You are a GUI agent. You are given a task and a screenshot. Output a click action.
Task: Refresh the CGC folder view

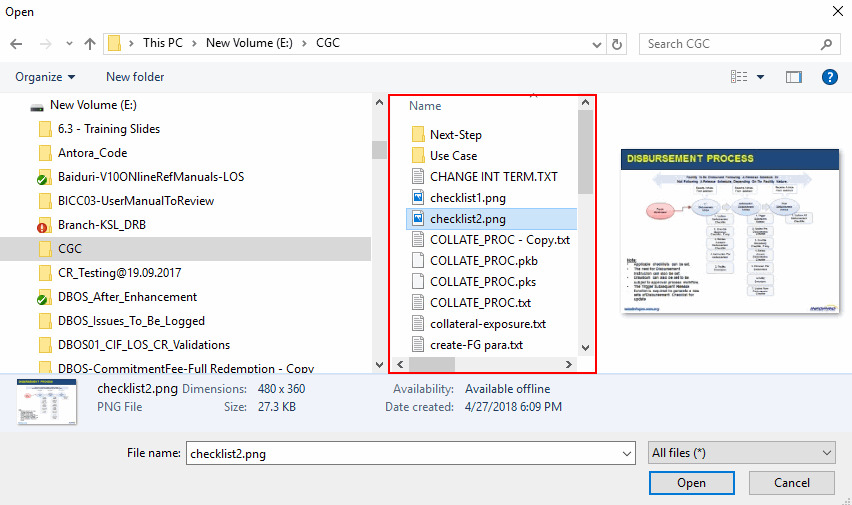click(x=617, y=44)
